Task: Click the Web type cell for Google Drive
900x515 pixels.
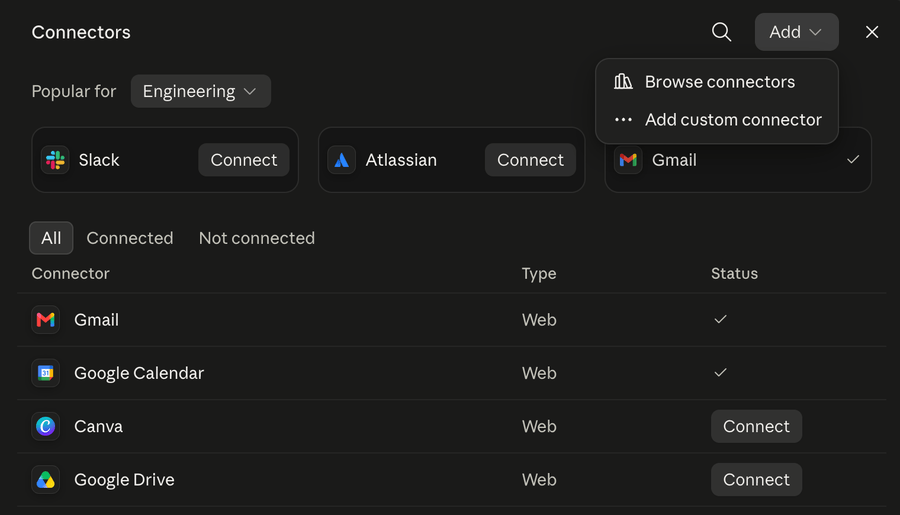Action: point(539,480)
